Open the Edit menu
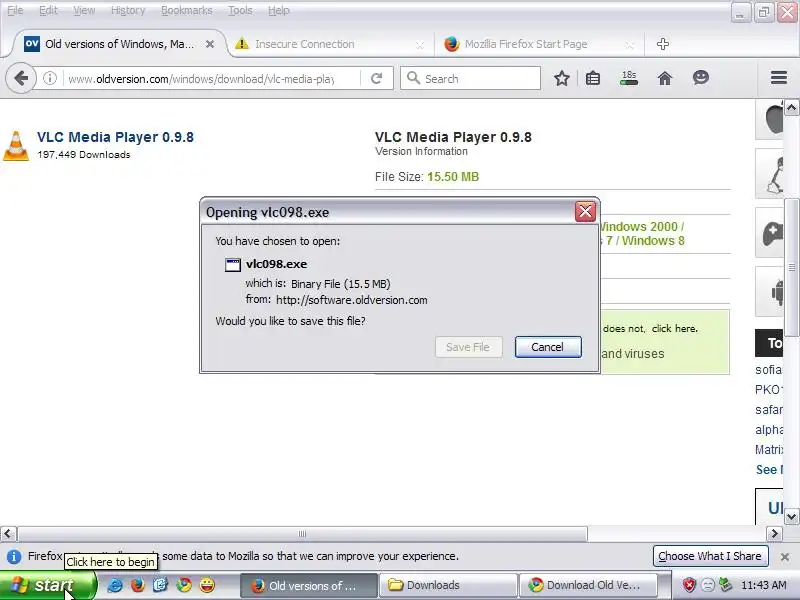The width and height of the screenshot is (800, 600). click(x=48, y=10)
